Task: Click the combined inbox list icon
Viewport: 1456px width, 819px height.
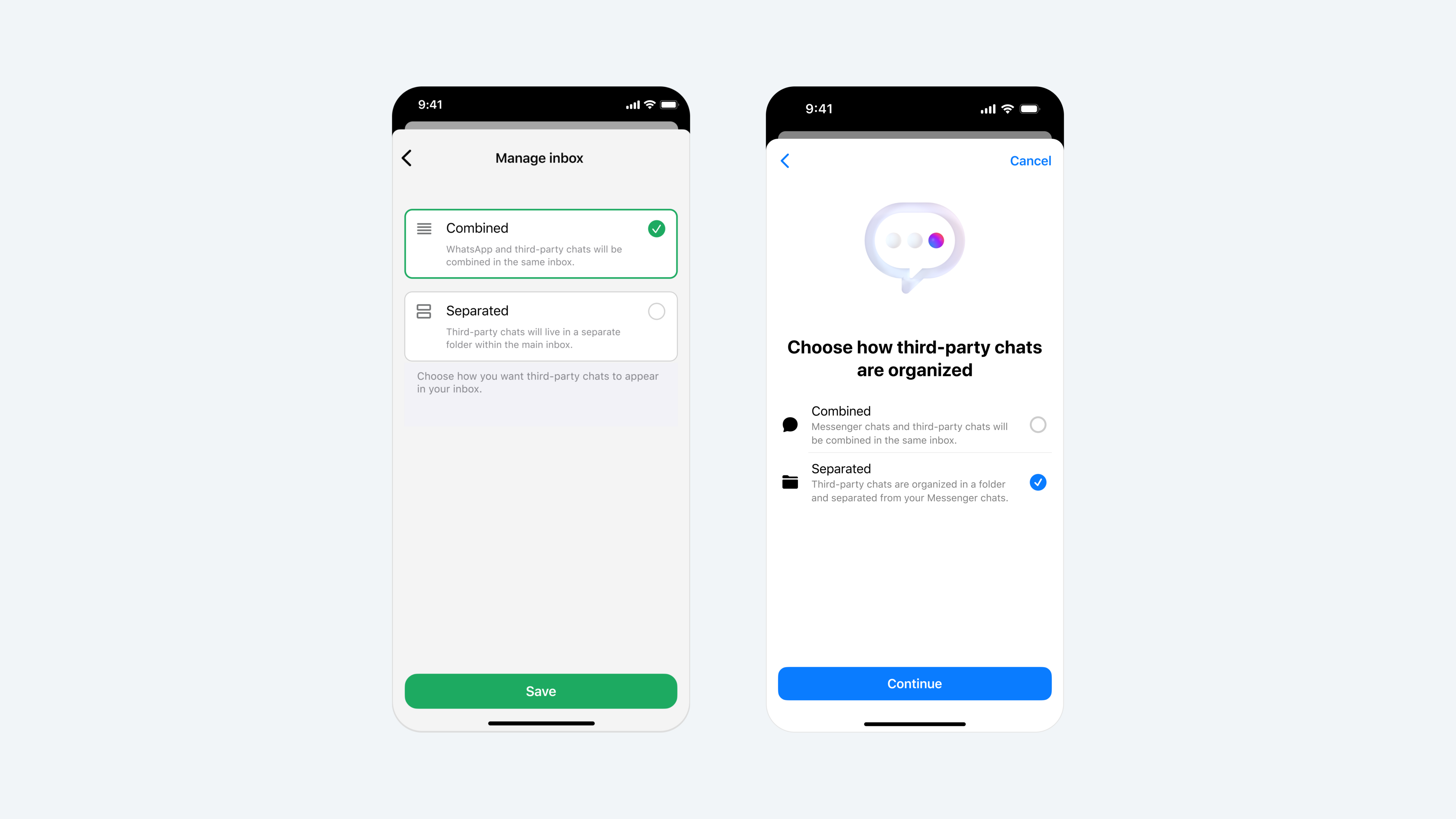Action: [x=424, y=228]
